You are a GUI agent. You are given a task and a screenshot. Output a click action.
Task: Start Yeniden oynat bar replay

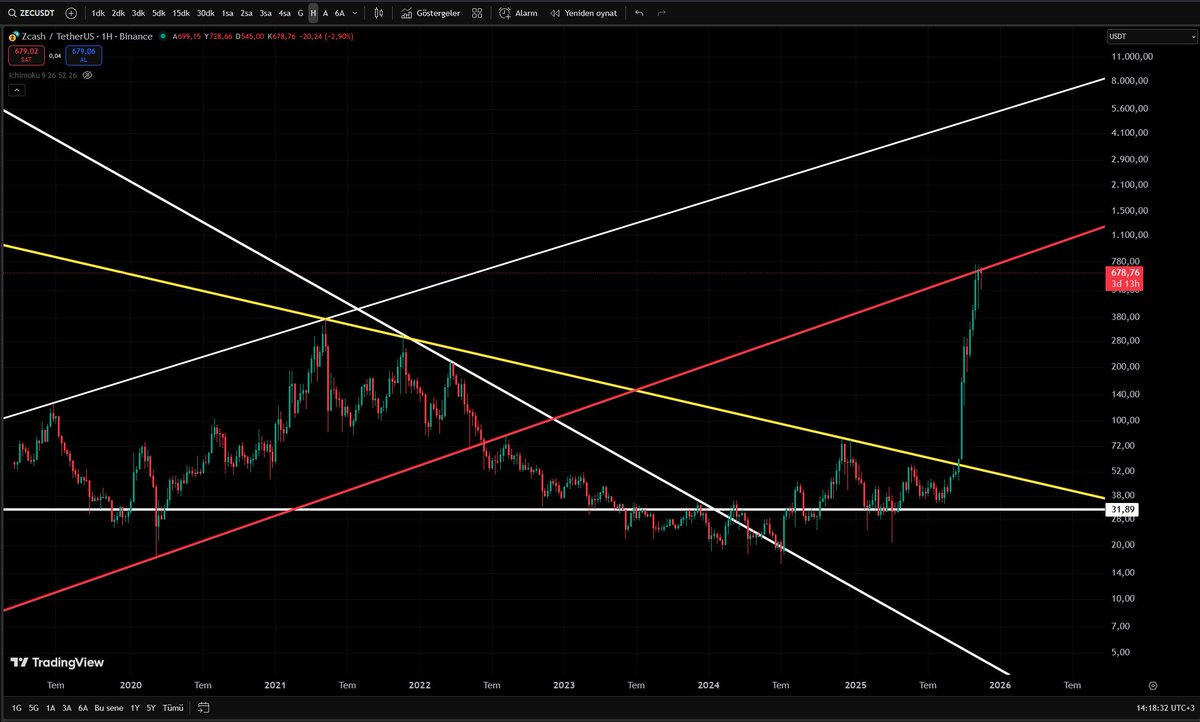click(584, 14)
